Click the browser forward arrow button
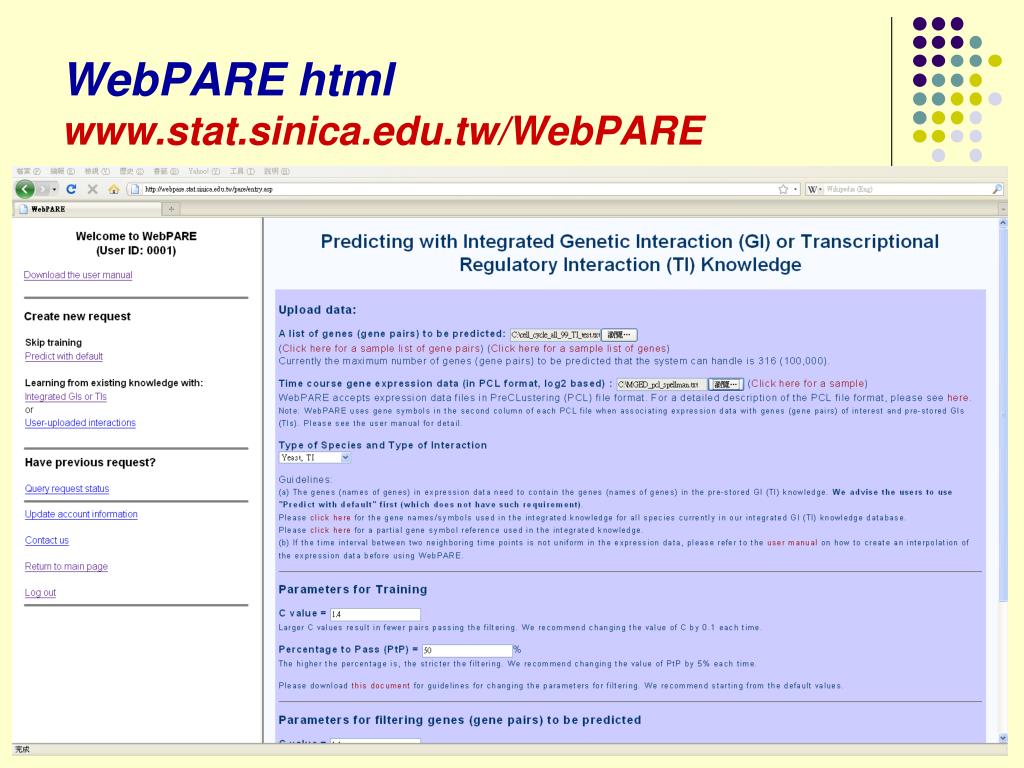The height and width of the screenshot is (768, 1024). (42, 189)
